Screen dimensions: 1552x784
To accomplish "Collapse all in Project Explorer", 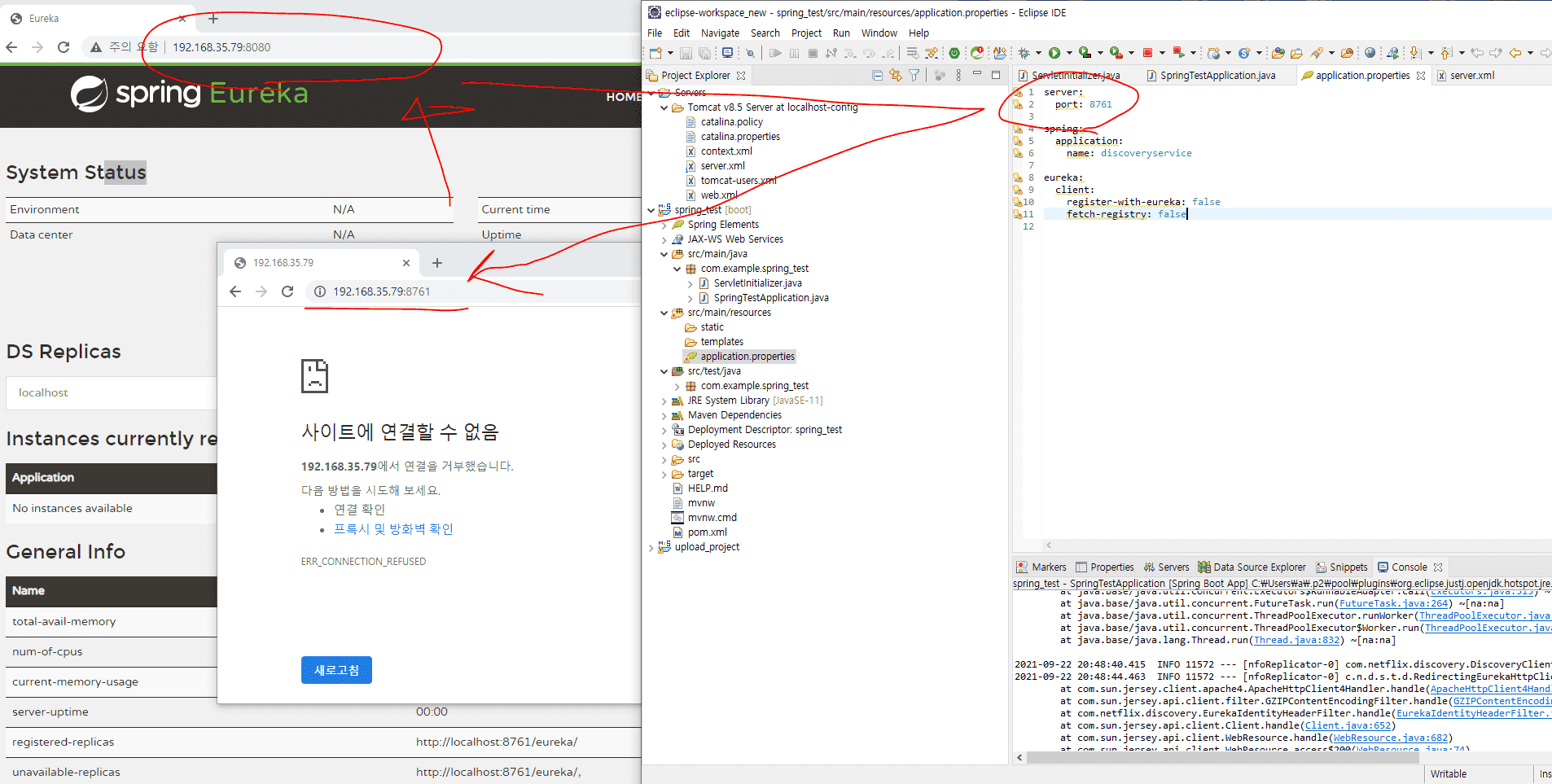I will (x=877, y=76).
